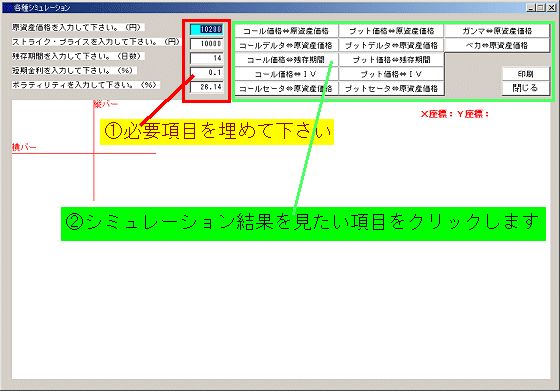The image size is (560, 391).
Task: Click the 原資産価格を入力して下さい label
Action: 78,27
